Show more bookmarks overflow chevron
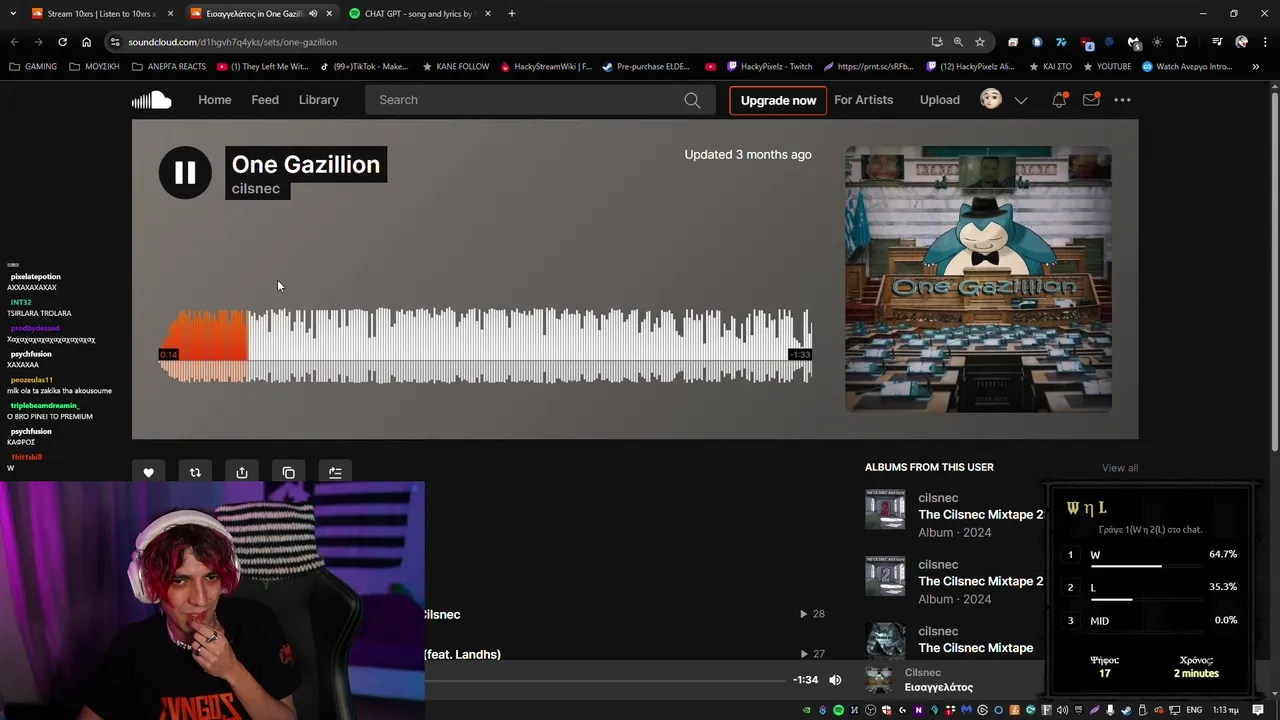Screen dimensions: 1280x720 click(1256, 67)
